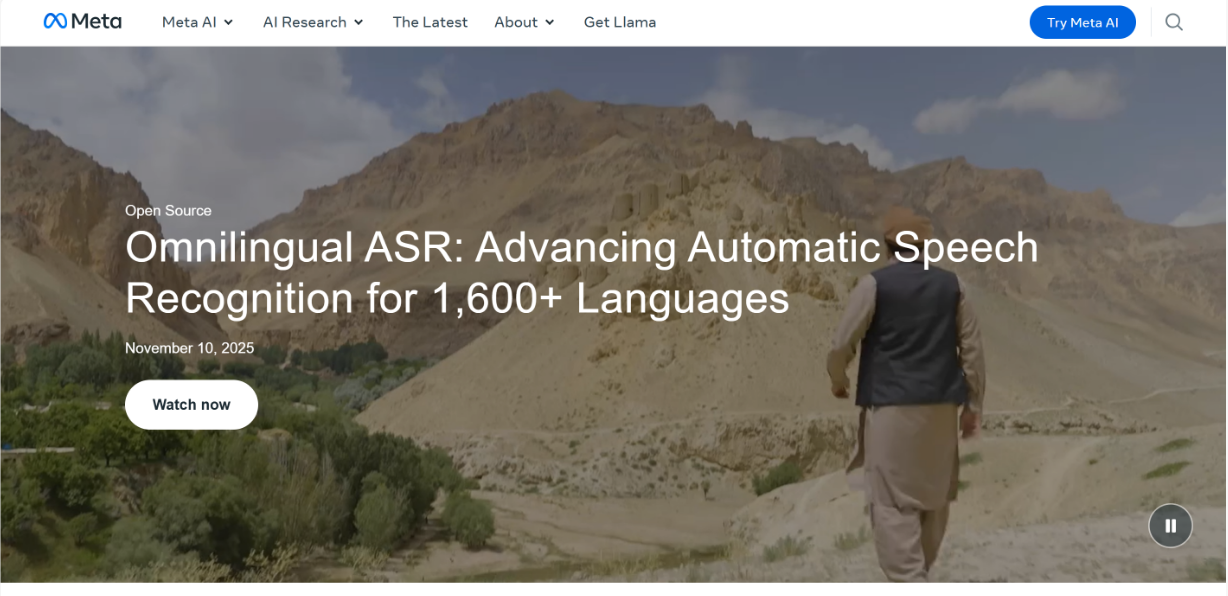Open the Get Llama link
The image size is (1228, 596).
(x=620, y=22)
